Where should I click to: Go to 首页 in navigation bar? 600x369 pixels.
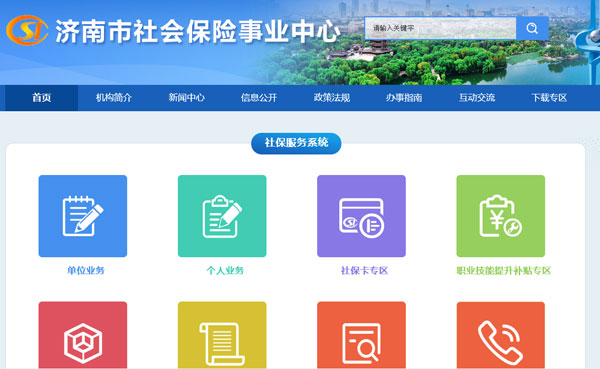[41, 98]
